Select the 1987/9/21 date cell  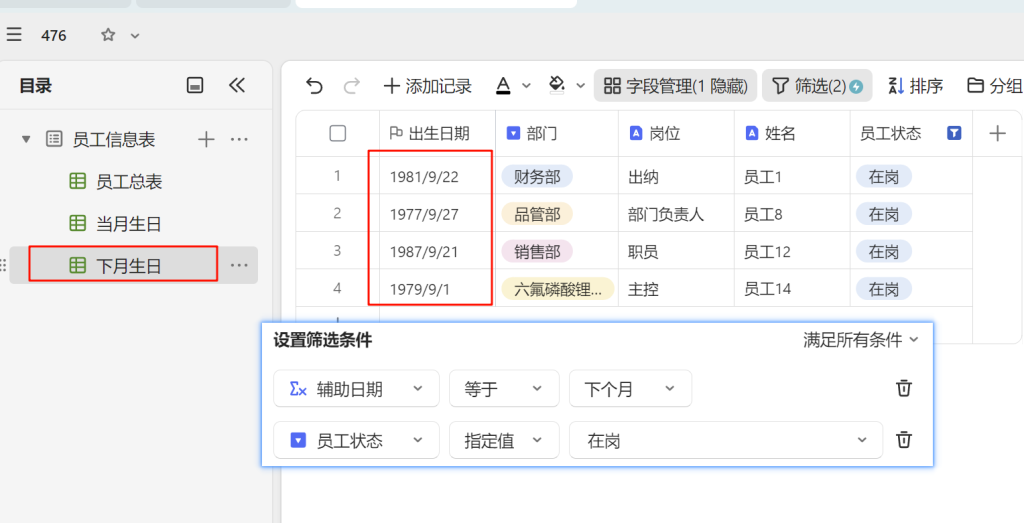coord(438,251)
